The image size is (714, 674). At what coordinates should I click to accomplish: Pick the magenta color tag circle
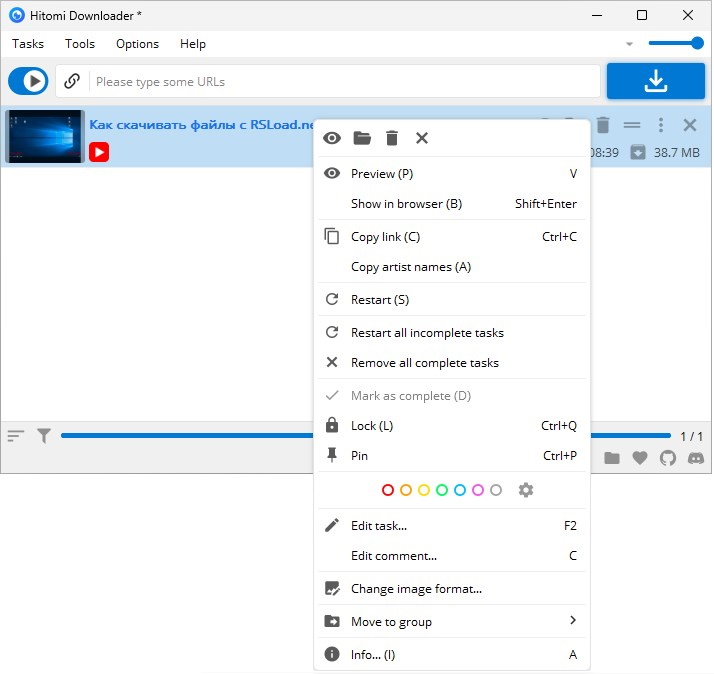coord(478,490)
